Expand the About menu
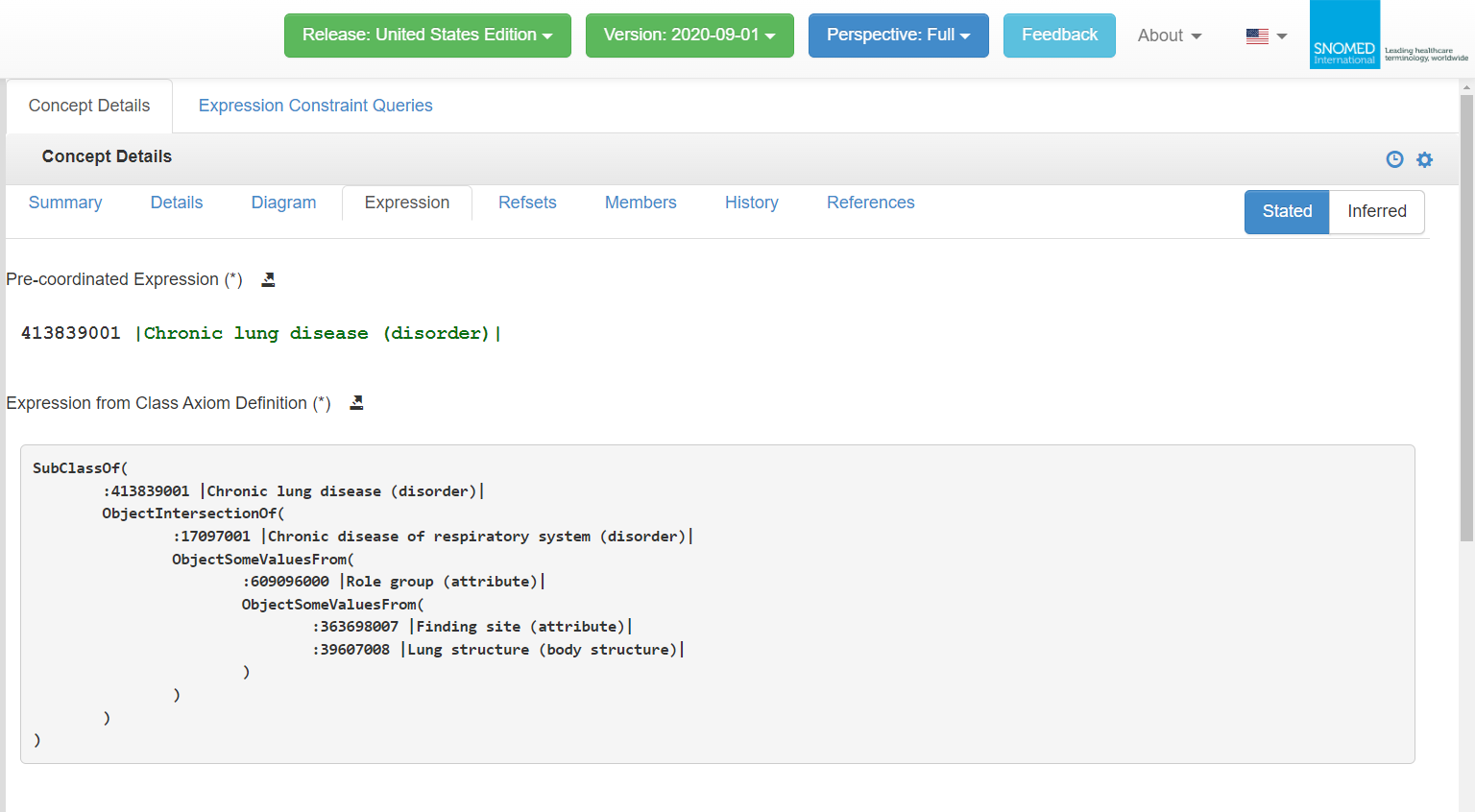The width and height of the screenshot is (1475, 812). [1169, 36]
